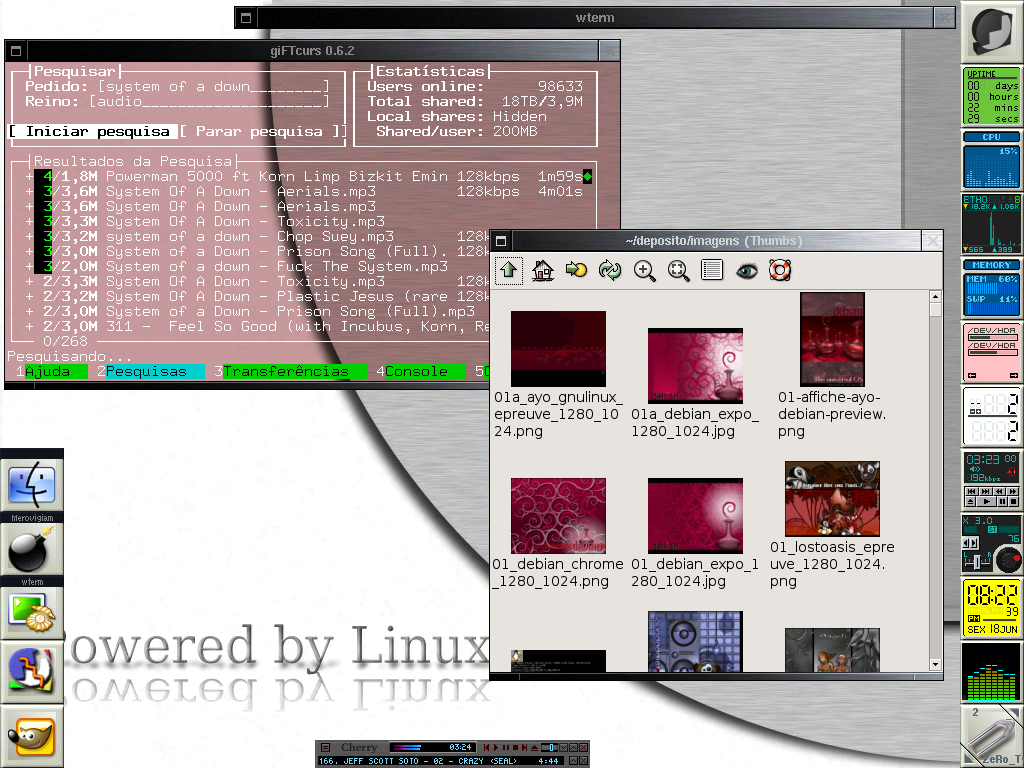
Task: Fit image to window with zoom-fit icon
Action: pos(679,270)
